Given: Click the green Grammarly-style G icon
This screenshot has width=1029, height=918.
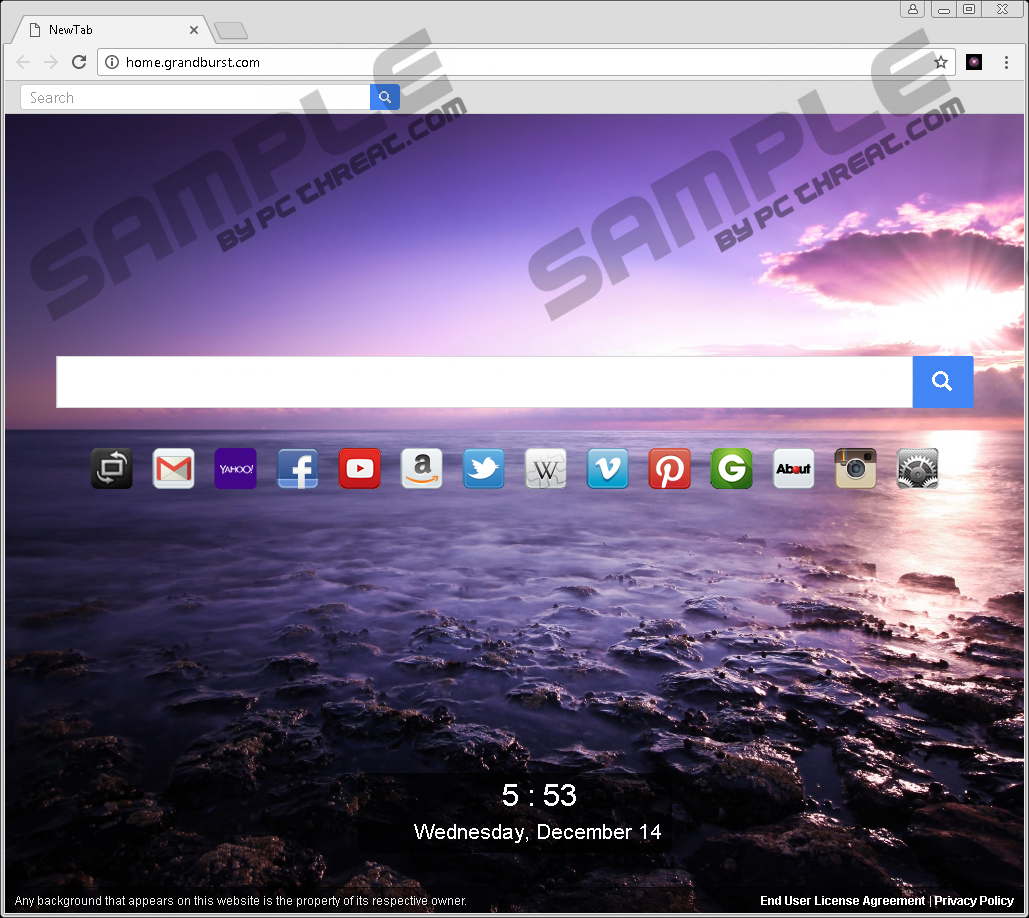Looking at the screenshot, I should pos(732,469).
